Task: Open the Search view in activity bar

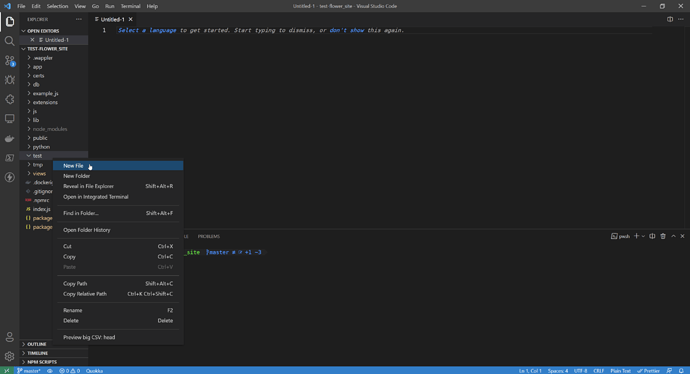Action: [9, 41]
